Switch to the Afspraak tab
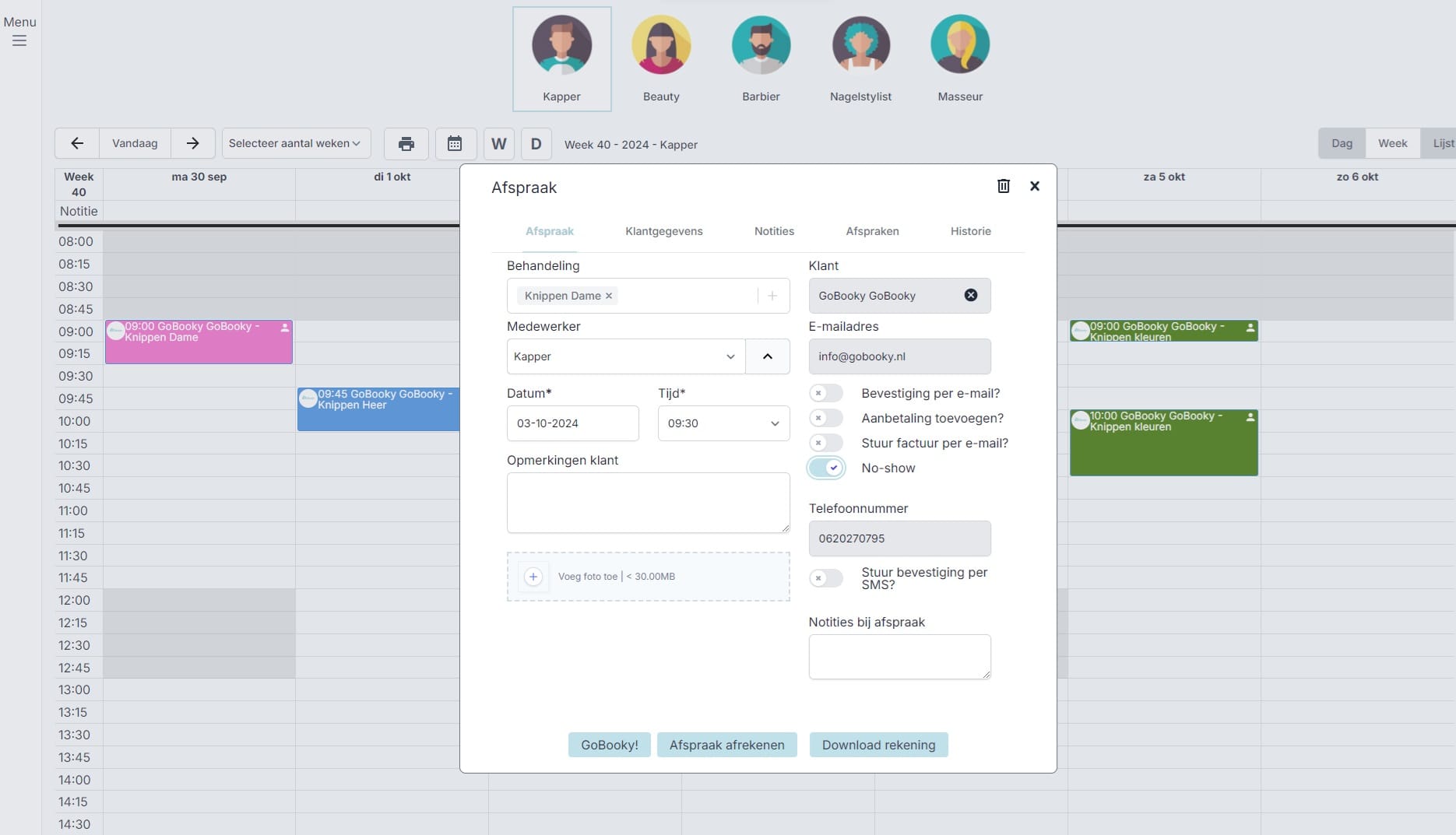 550,231
